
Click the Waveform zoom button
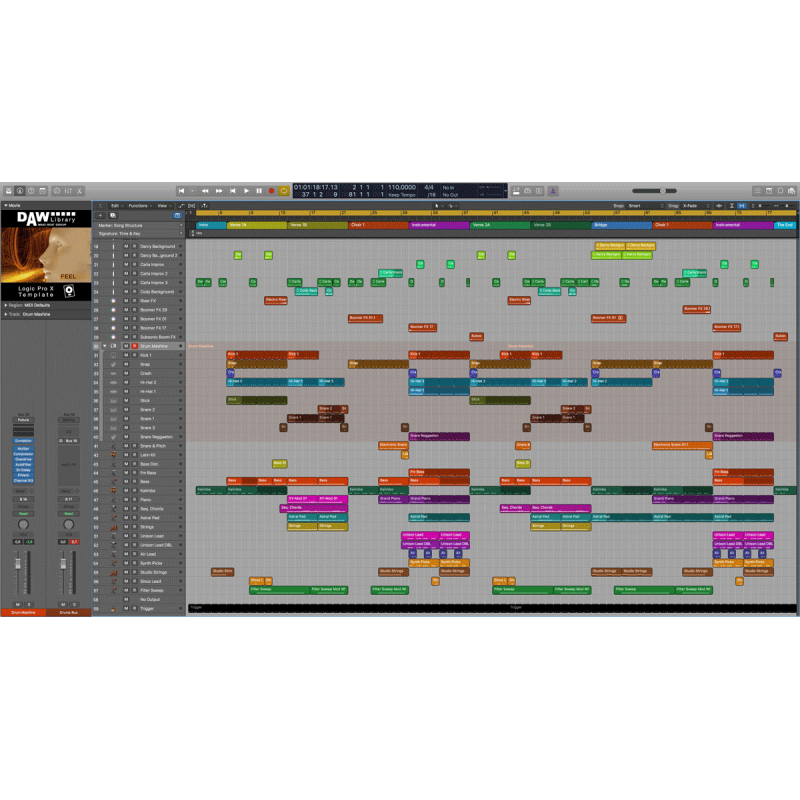pos(719,206)
